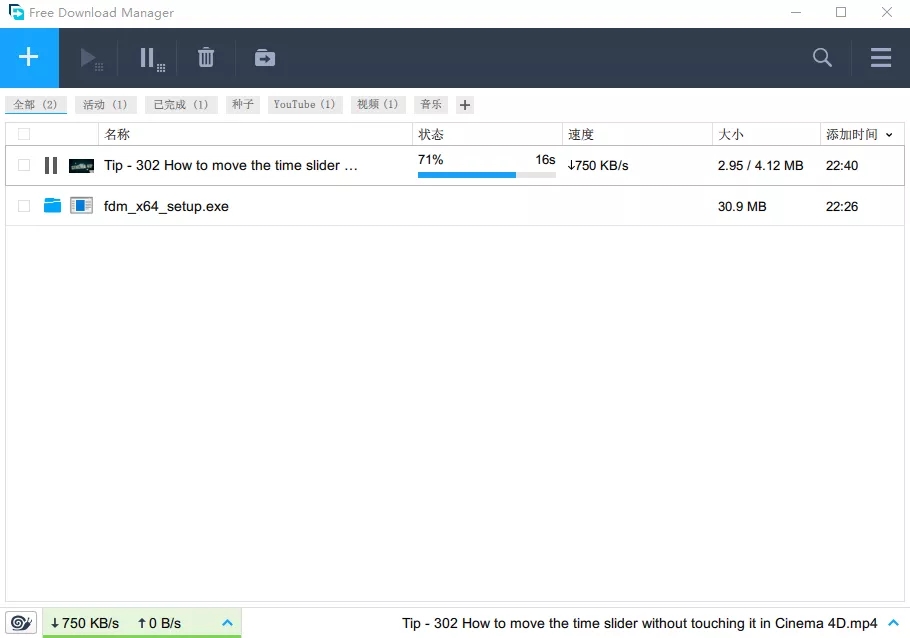Switch to the 种子 tab
This screenshot has width=910, height=638.
(x=243, y=104)
